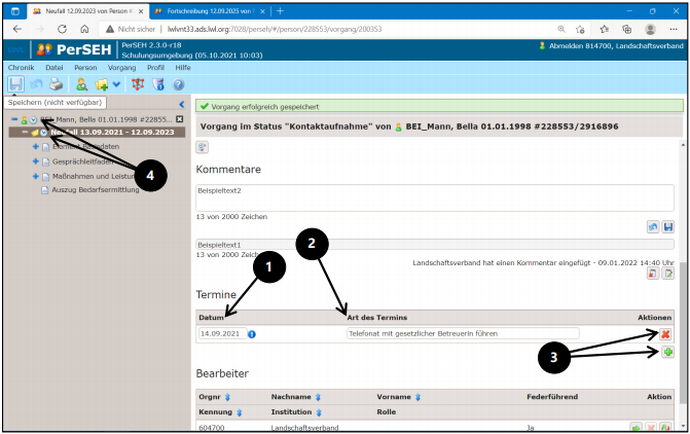The height and width of the screenshot is (434, 690).
Task: Click the undo icon below the comment box
Action: point(653,227)
